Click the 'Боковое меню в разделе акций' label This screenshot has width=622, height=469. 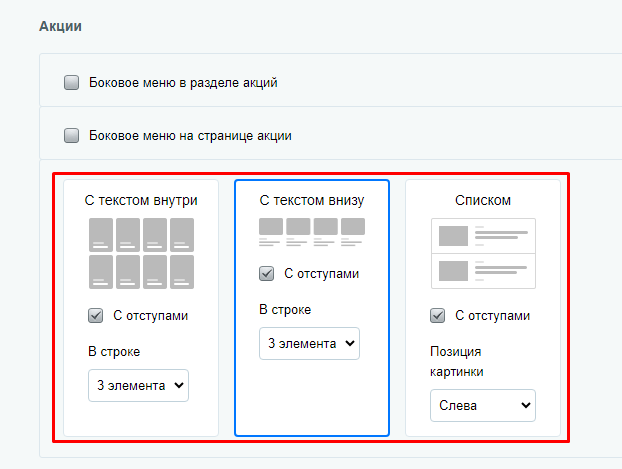click(x=183, y=83)
